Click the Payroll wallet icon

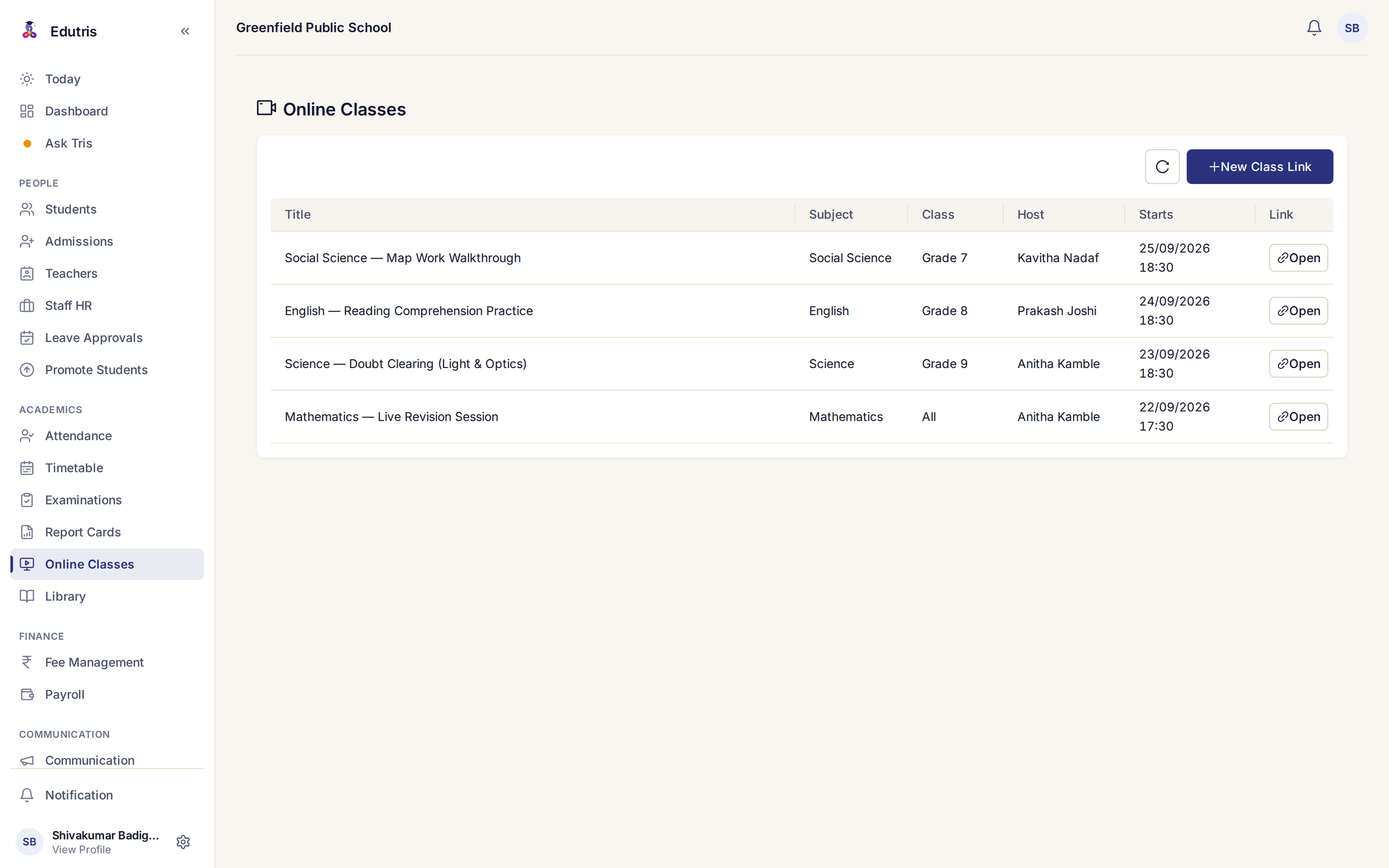coord(27,694)
